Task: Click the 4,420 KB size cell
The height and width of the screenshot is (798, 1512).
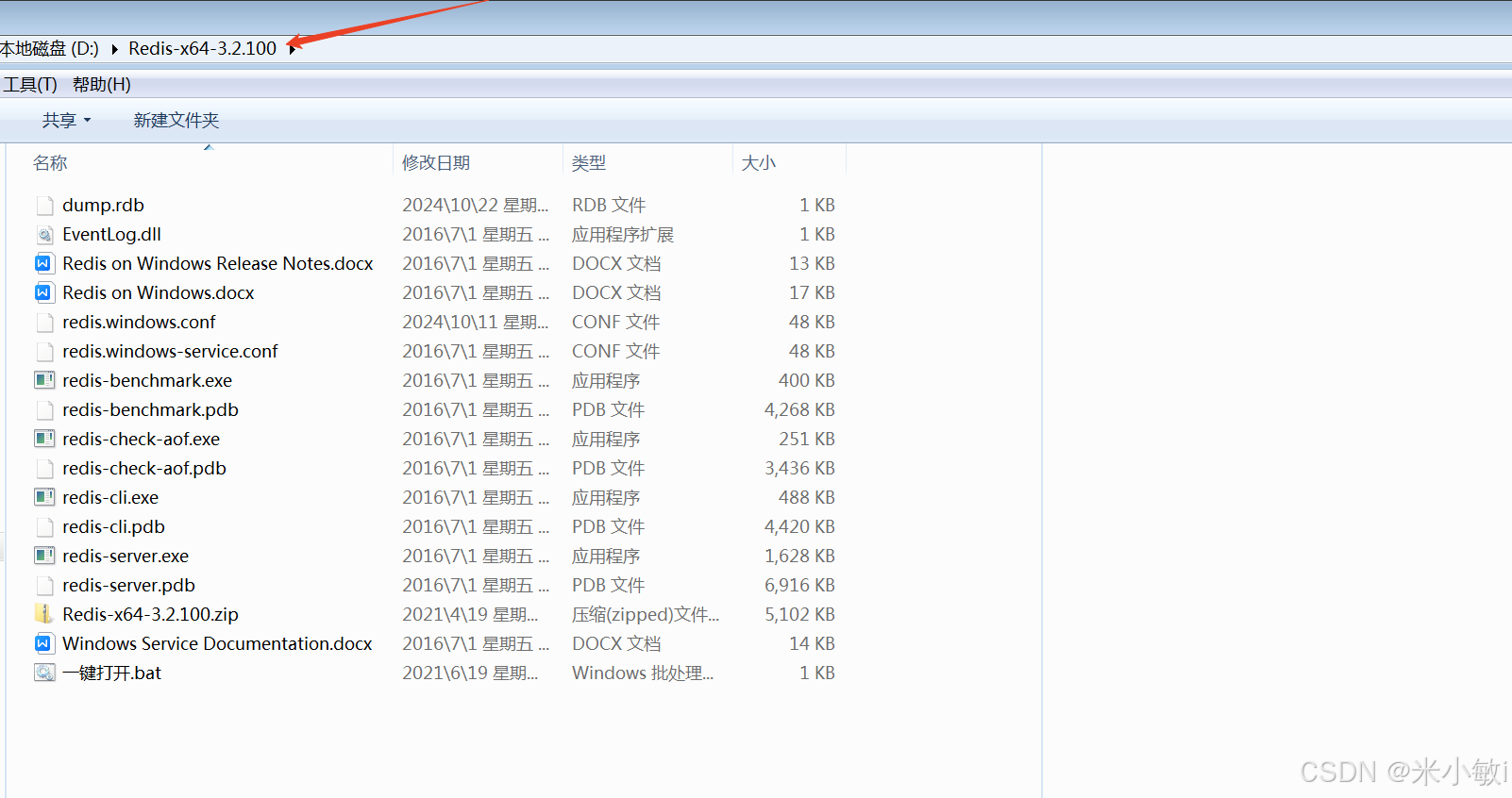Action: pyautogui.click(x=799, y=527)
